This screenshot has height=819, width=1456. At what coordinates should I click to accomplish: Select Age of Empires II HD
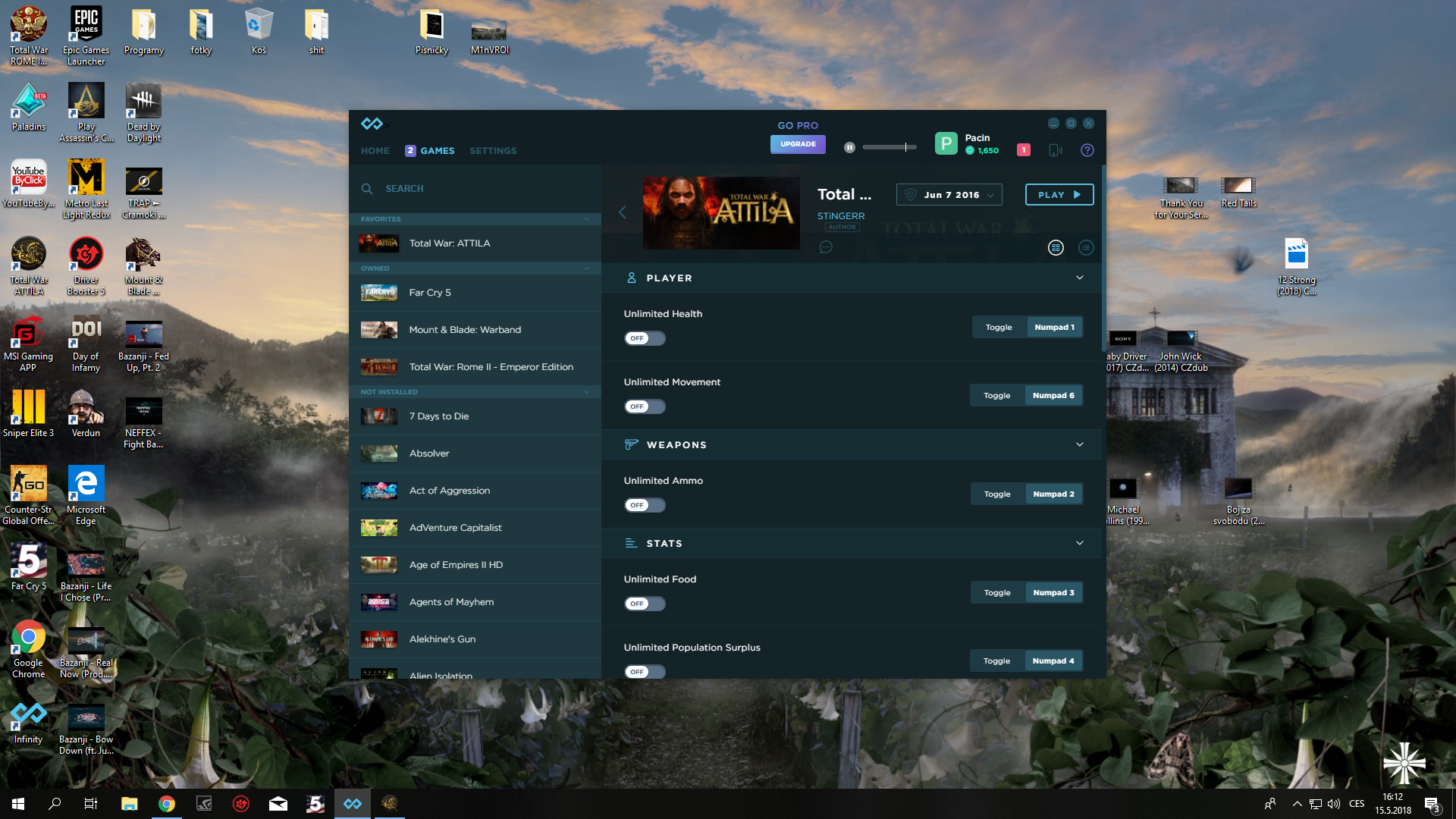(475, 565)
